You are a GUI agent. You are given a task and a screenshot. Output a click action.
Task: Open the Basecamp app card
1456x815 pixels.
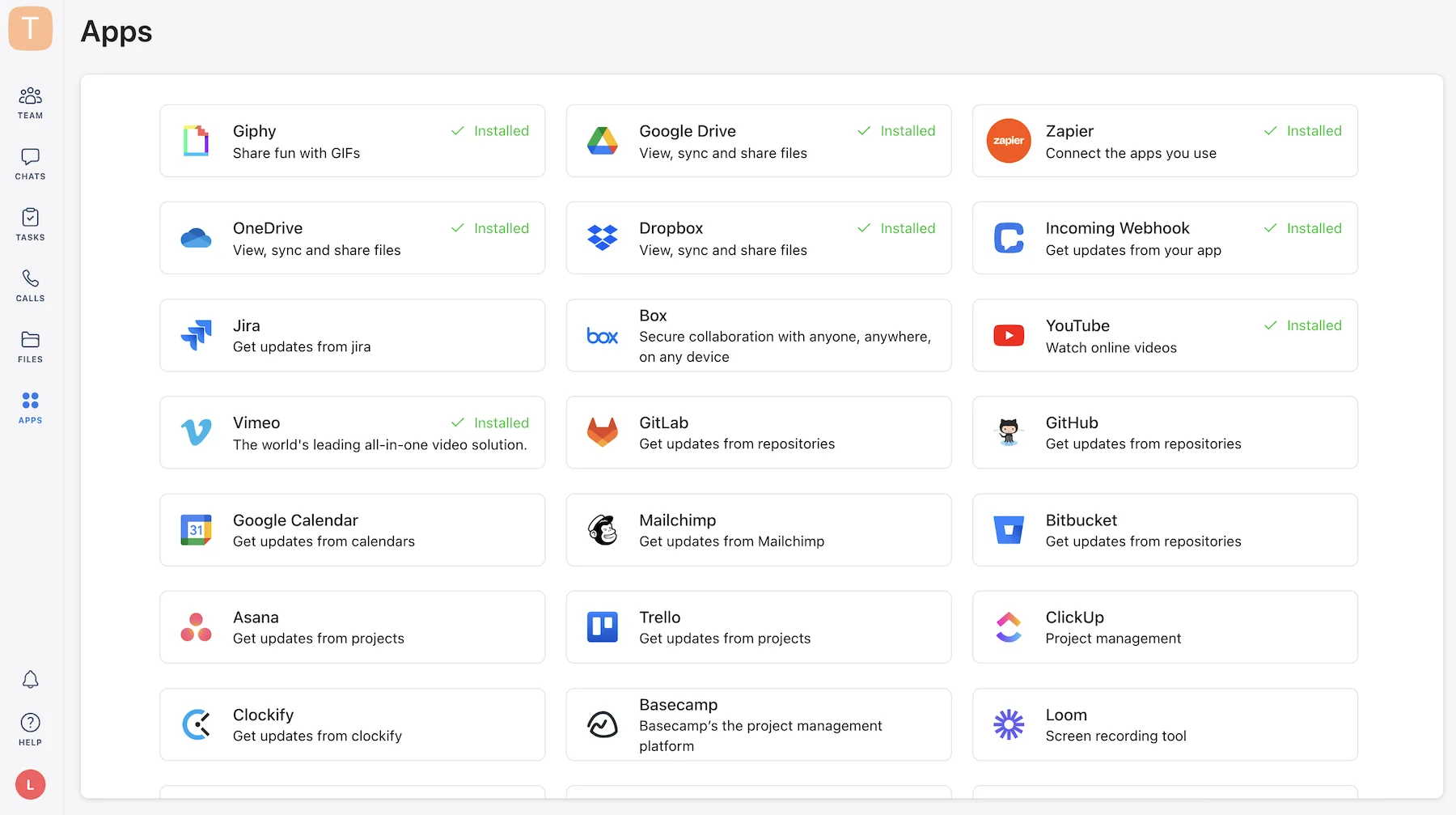[x=759, y=724]
